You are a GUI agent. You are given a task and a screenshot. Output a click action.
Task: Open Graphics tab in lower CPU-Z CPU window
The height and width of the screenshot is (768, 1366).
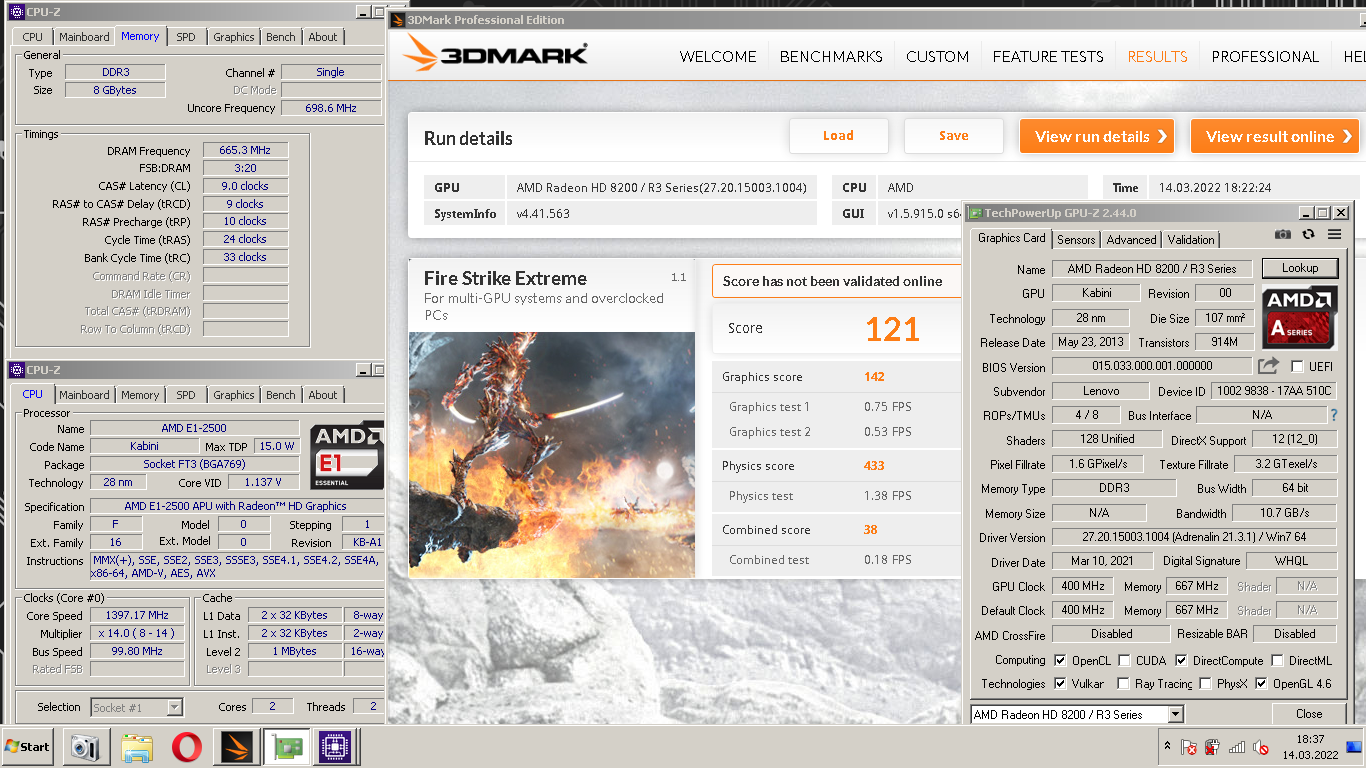234,395
